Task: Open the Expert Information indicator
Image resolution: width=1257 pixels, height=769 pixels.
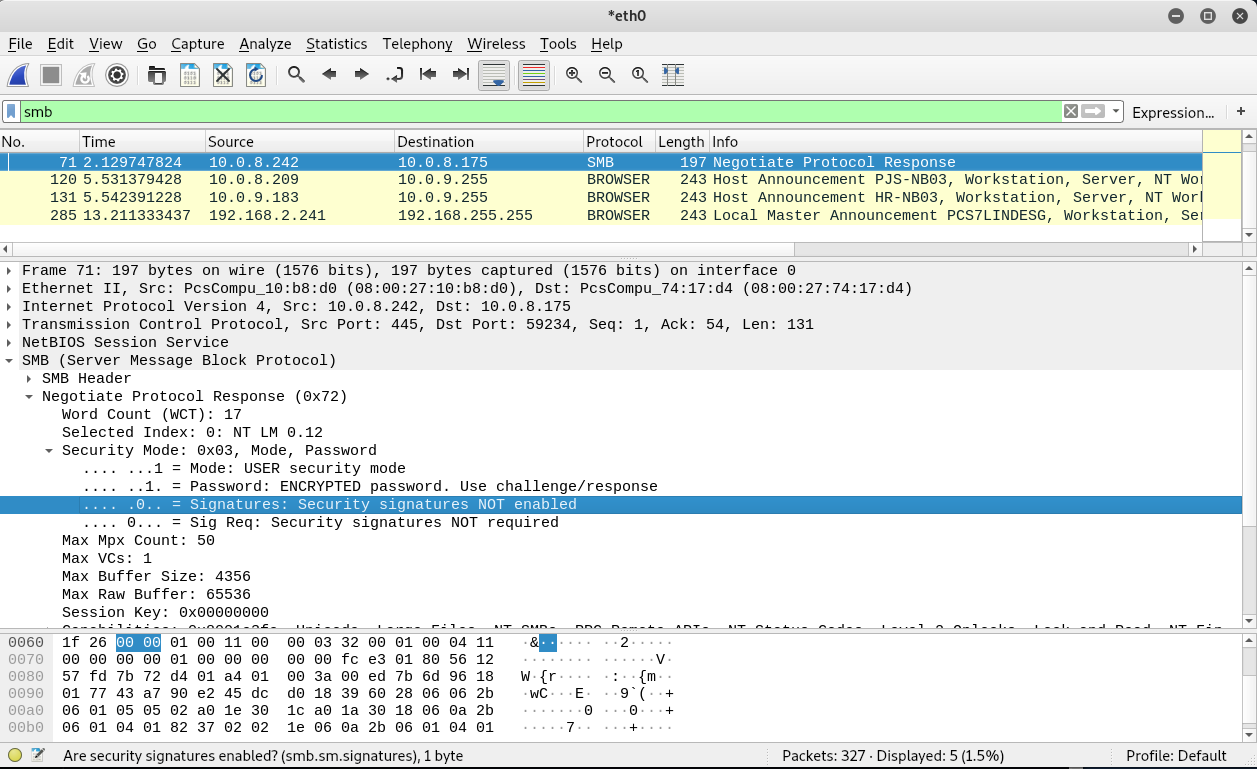Action: [13, 755]
